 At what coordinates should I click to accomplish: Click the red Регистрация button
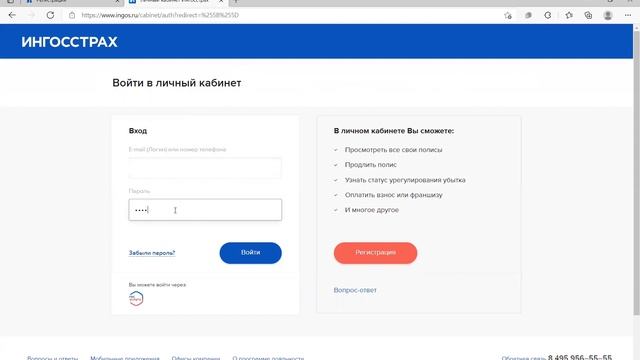pos(376,253)
